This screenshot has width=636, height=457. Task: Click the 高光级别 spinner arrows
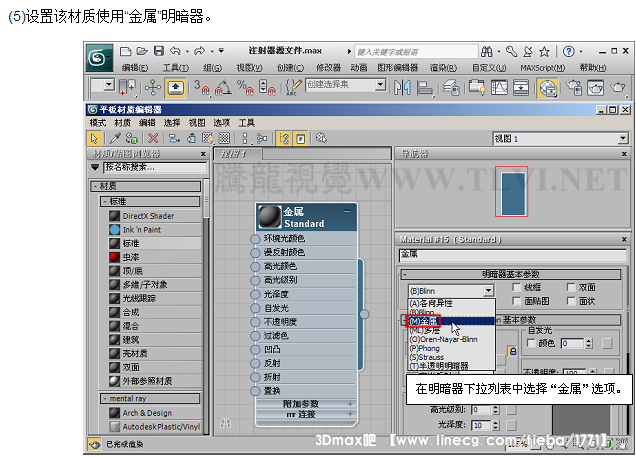(495, 410)
